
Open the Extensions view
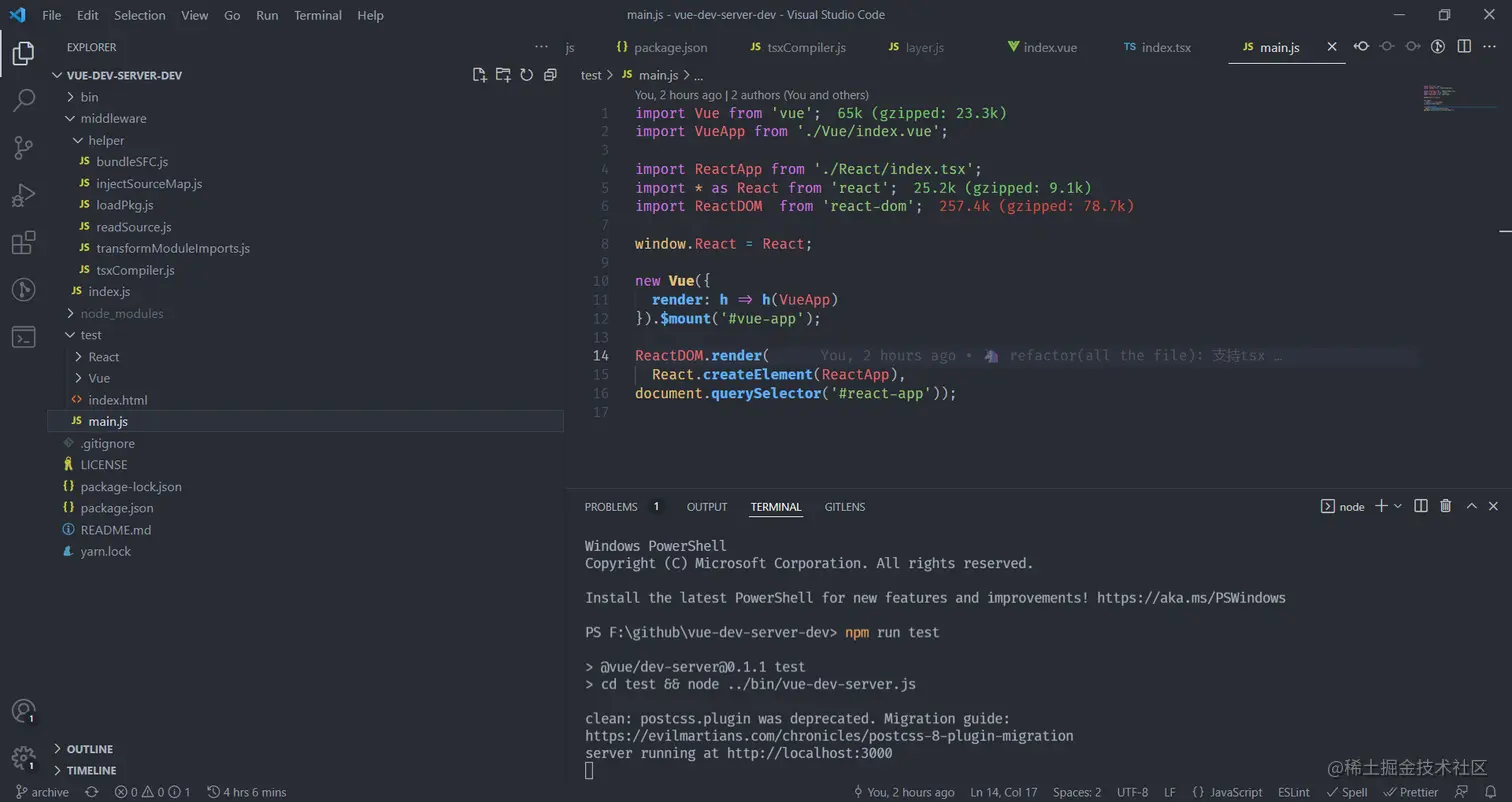coord(23,243)
